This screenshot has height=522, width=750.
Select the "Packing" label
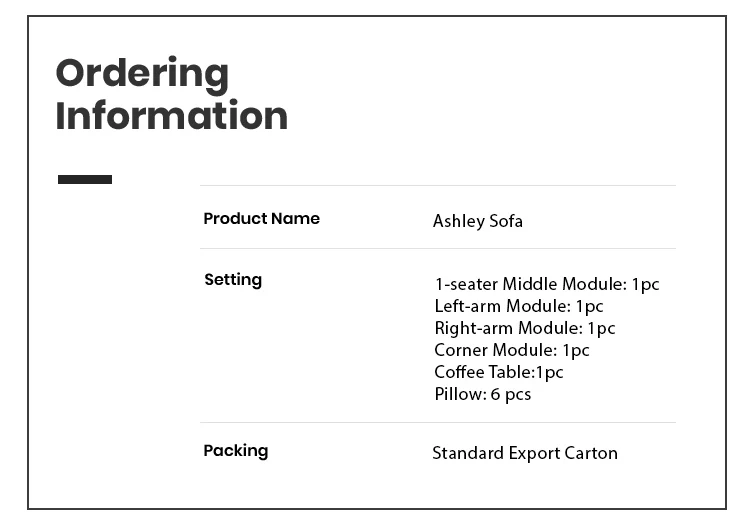236,451
